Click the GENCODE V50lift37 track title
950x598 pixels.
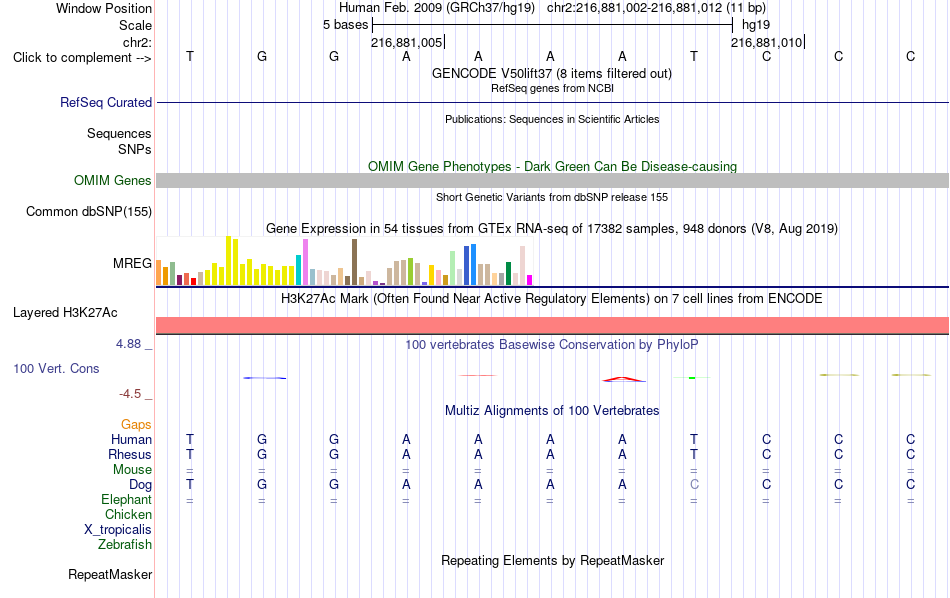click(551, 73)
